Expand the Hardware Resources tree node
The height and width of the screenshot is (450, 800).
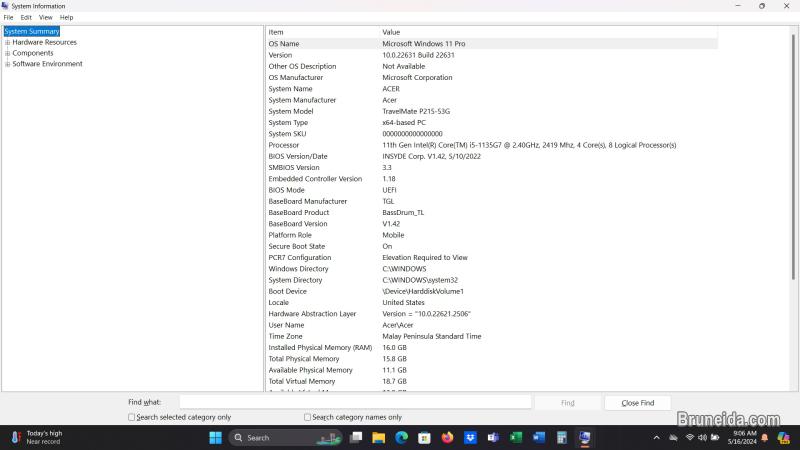tap(8, 42)
